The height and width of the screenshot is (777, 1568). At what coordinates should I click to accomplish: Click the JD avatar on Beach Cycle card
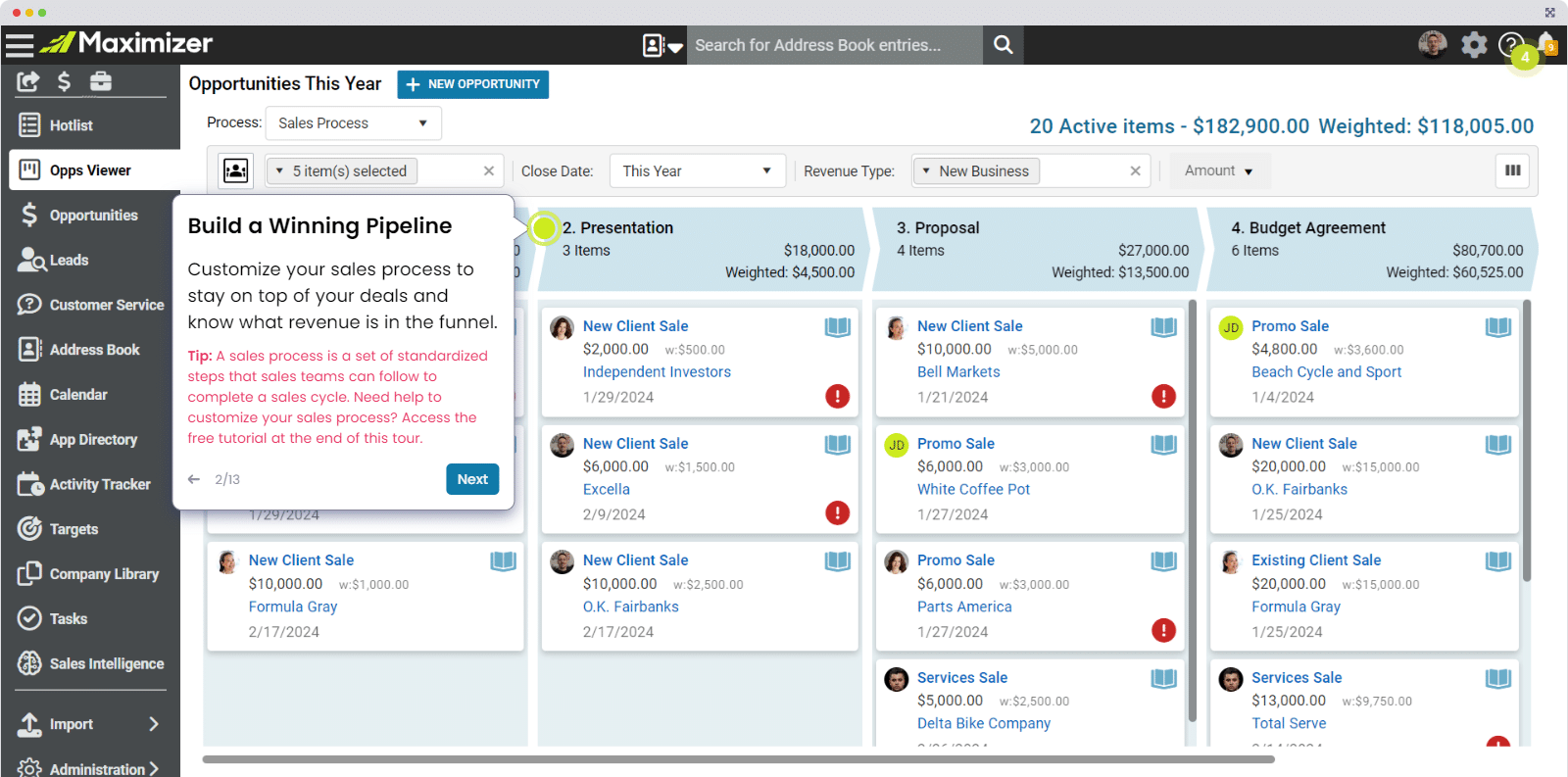click(x=1231, y=327)
